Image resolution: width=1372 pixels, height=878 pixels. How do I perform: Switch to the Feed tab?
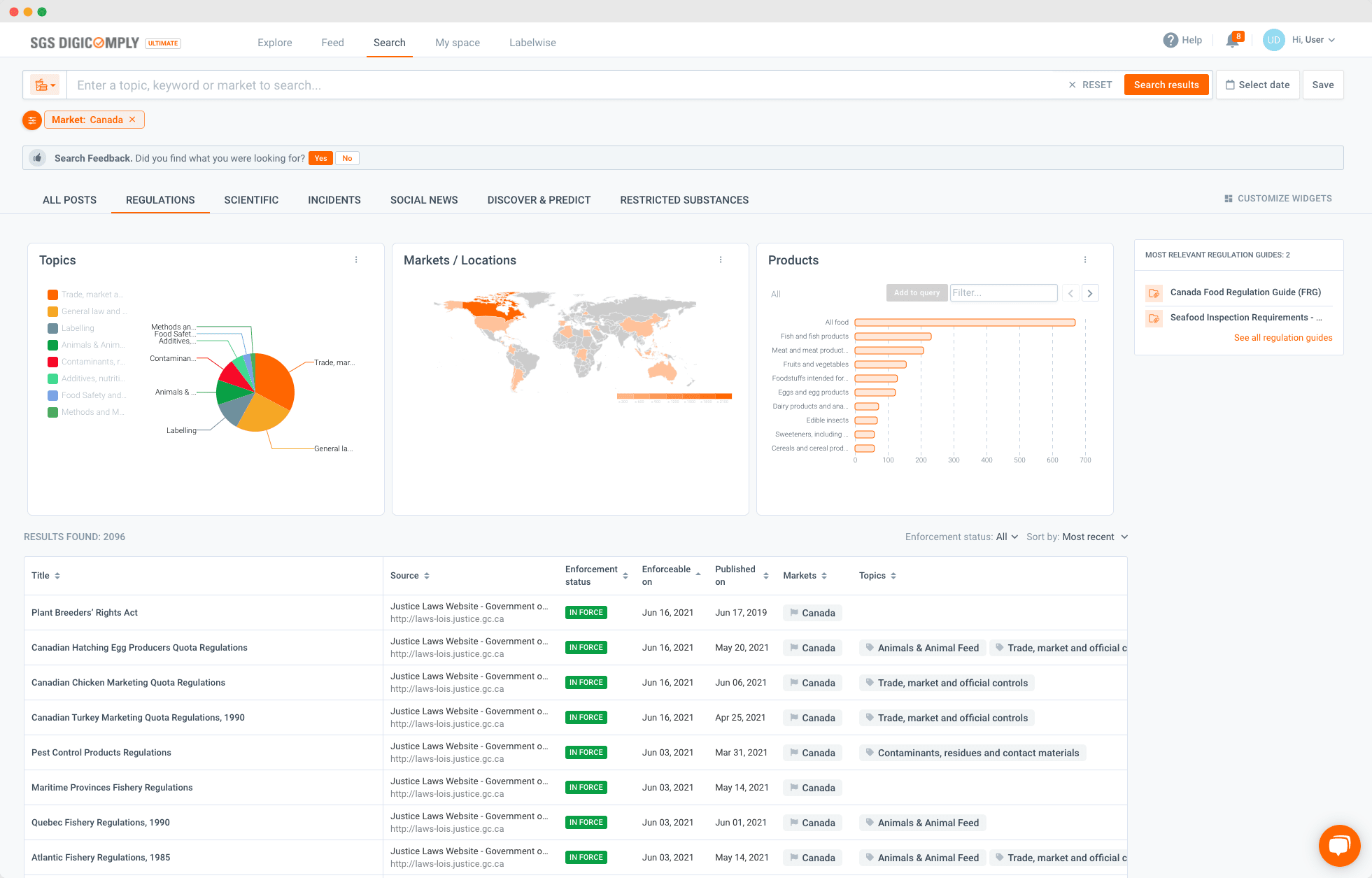tap(332, 43)
